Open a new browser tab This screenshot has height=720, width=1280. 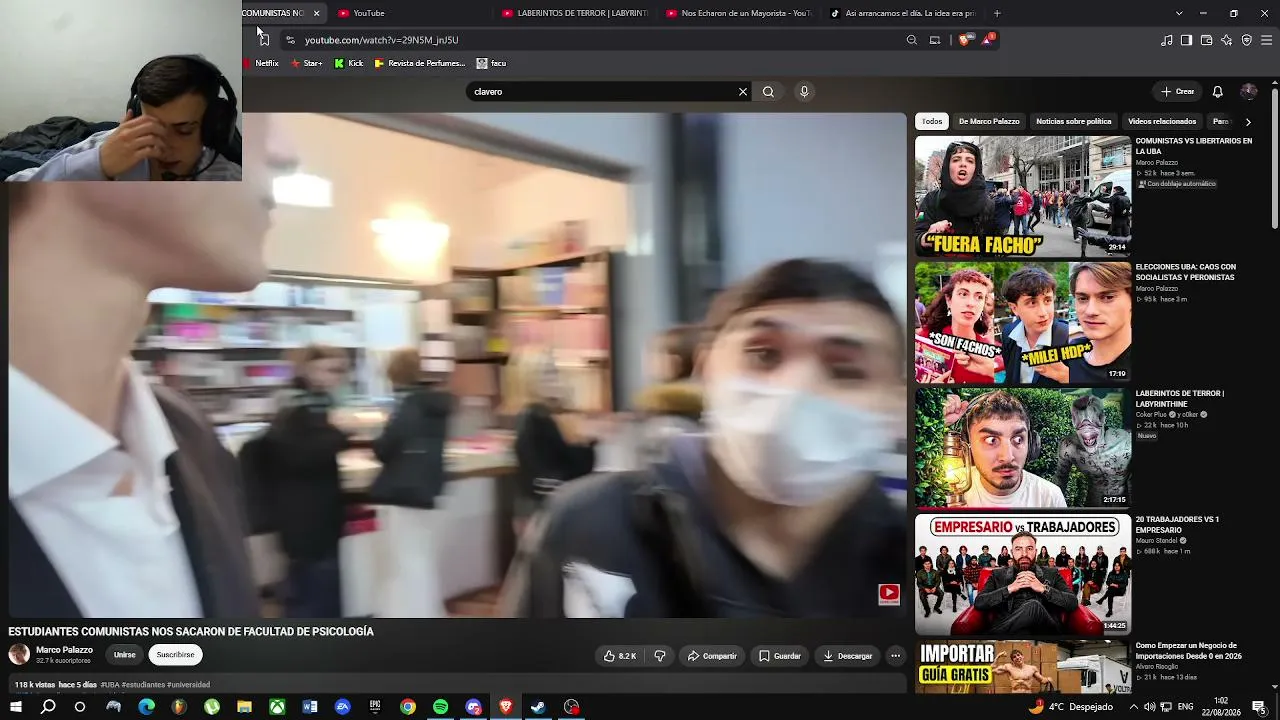[x=997, y=13]
